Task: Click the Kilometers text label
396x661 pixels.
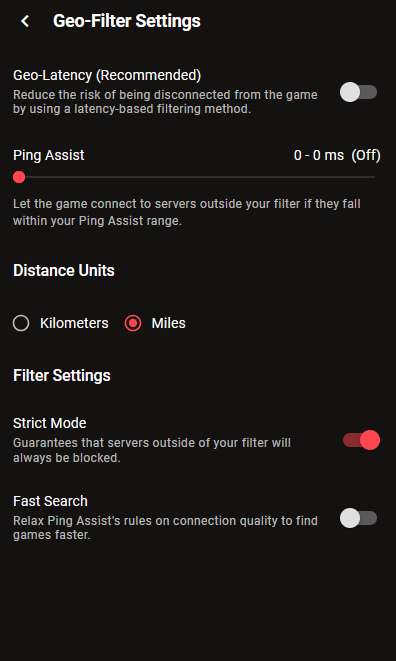Action: click(x=74, y=323)
